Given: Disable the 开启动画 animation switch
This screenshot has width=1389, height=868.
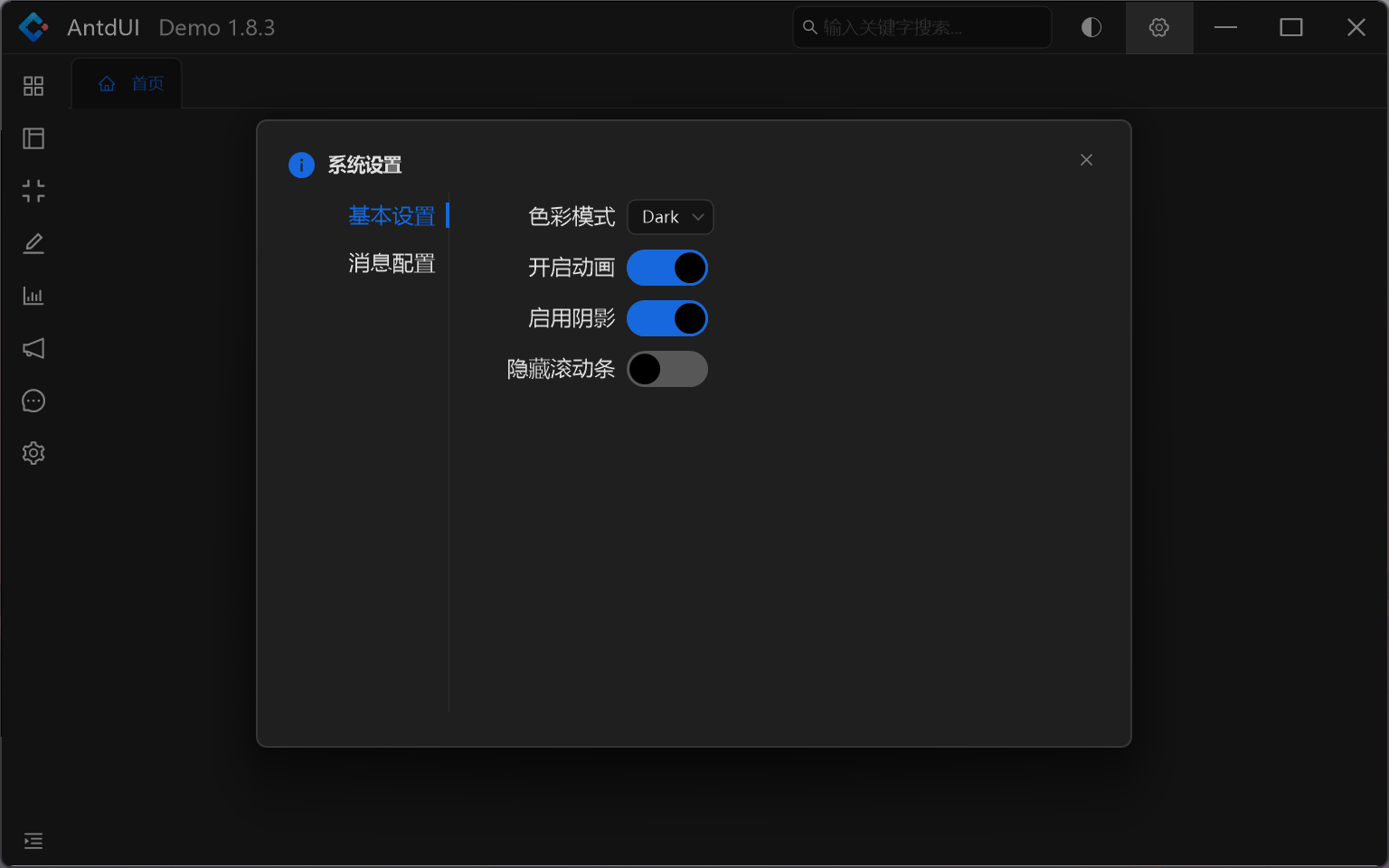Looking at the screenshot, I should click(x=667, y=268).
